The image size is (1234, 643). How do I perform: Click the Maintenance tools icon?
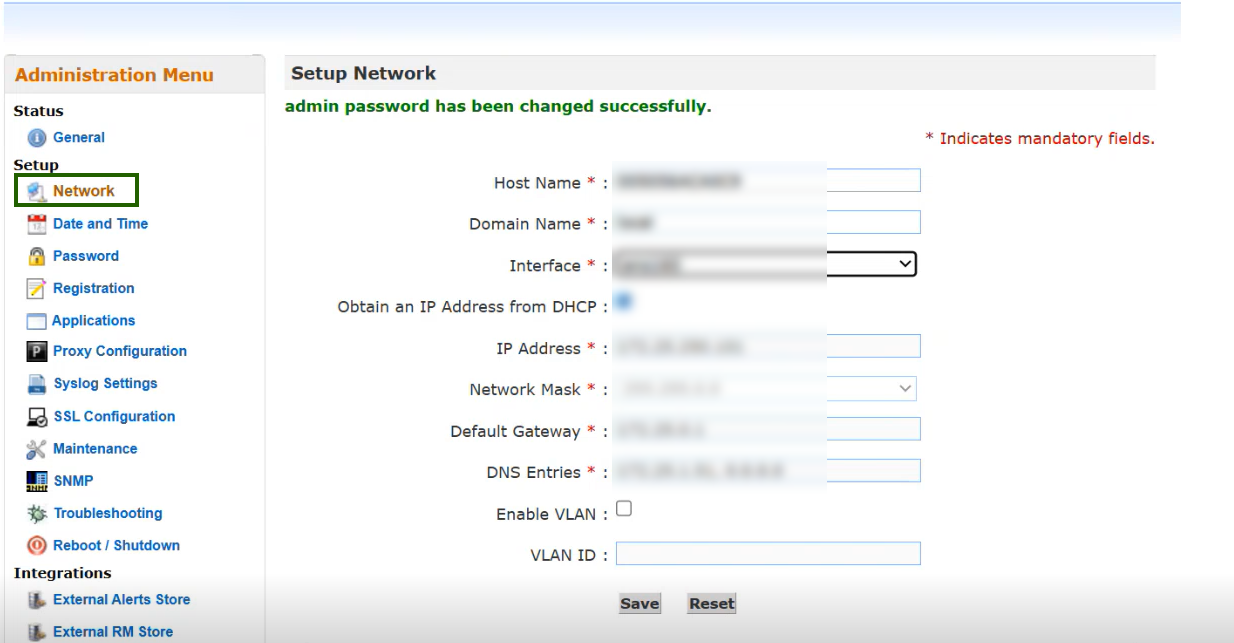click(x=37, y=449)
